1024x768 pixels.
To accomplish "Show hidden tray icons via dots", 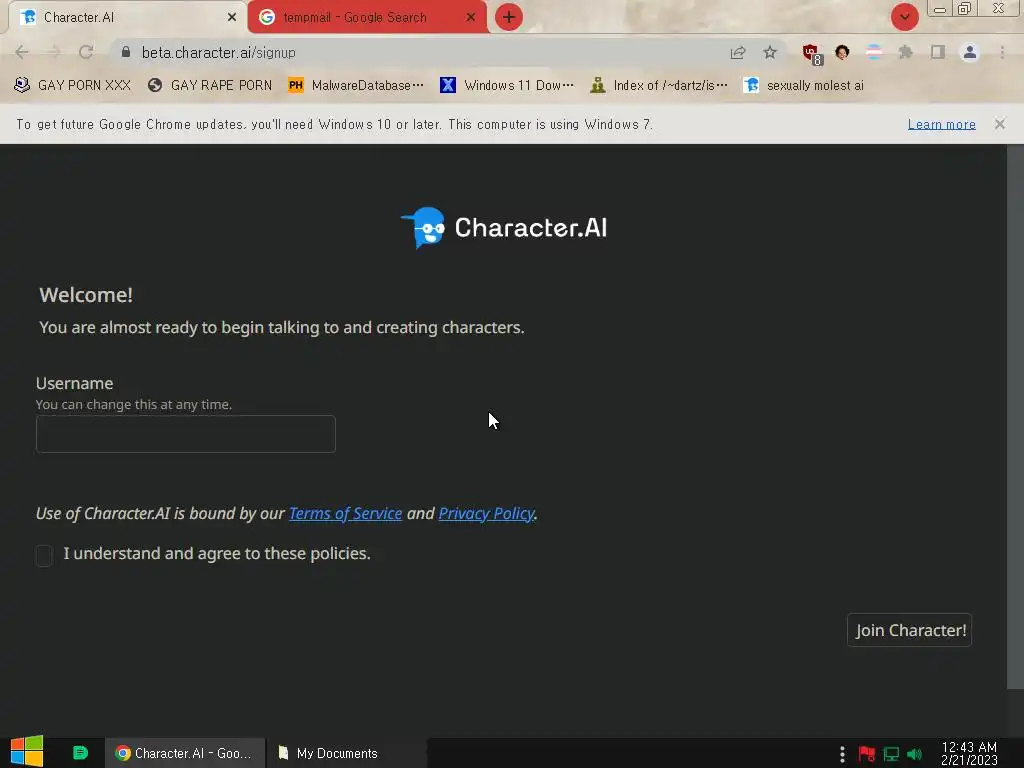I will [x=842, y=754].
